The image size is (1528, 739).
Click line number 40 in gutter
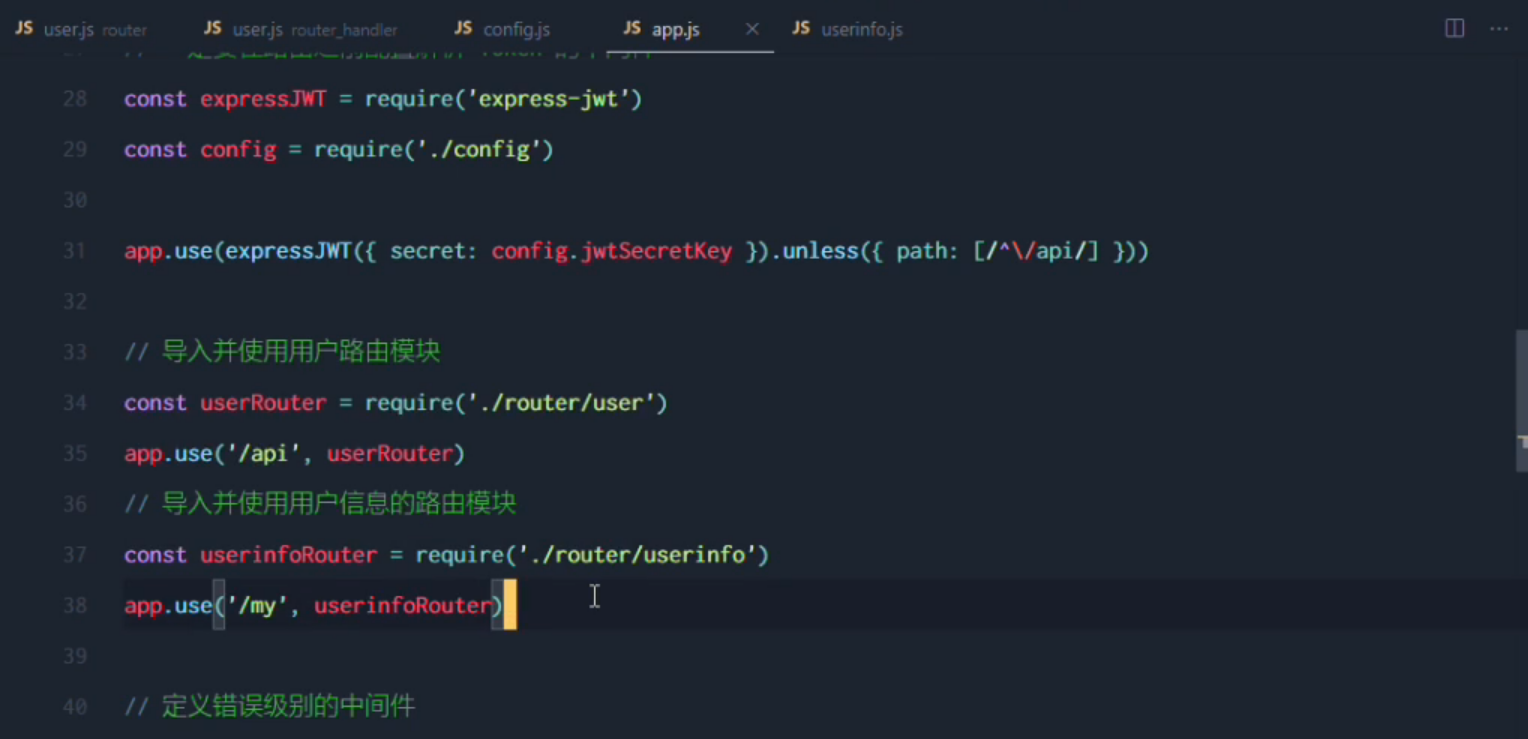[x=75, y=707]
